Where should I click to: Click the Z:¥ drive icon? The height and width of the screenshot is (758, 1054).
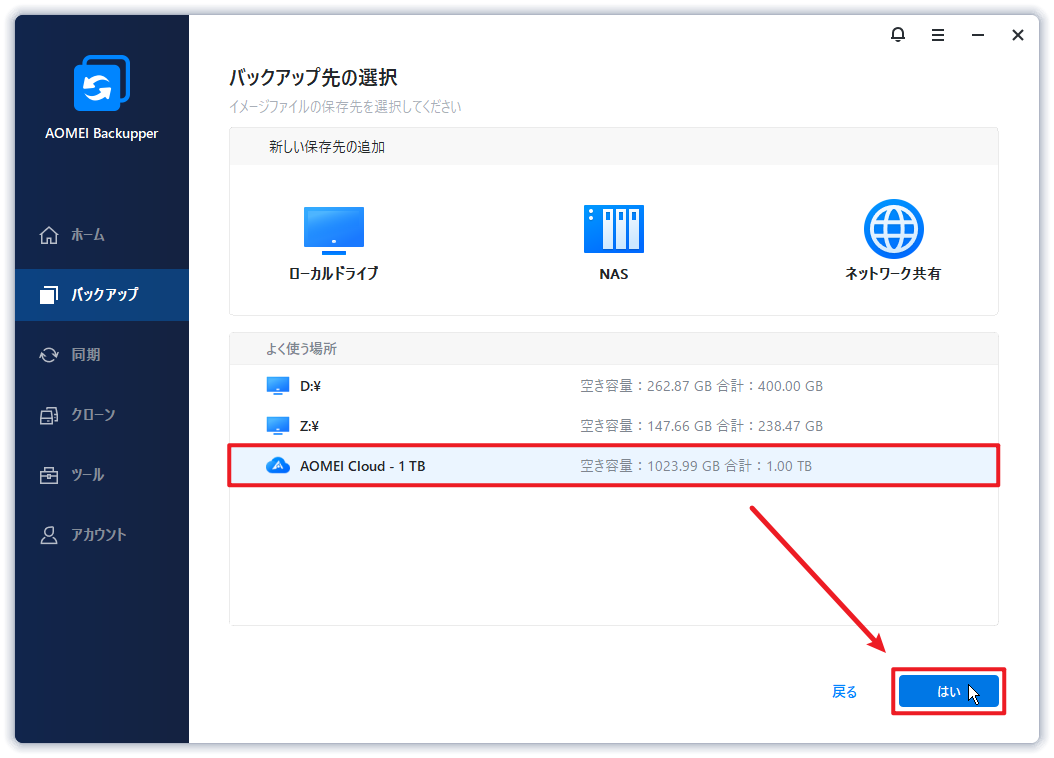point(278,425)
